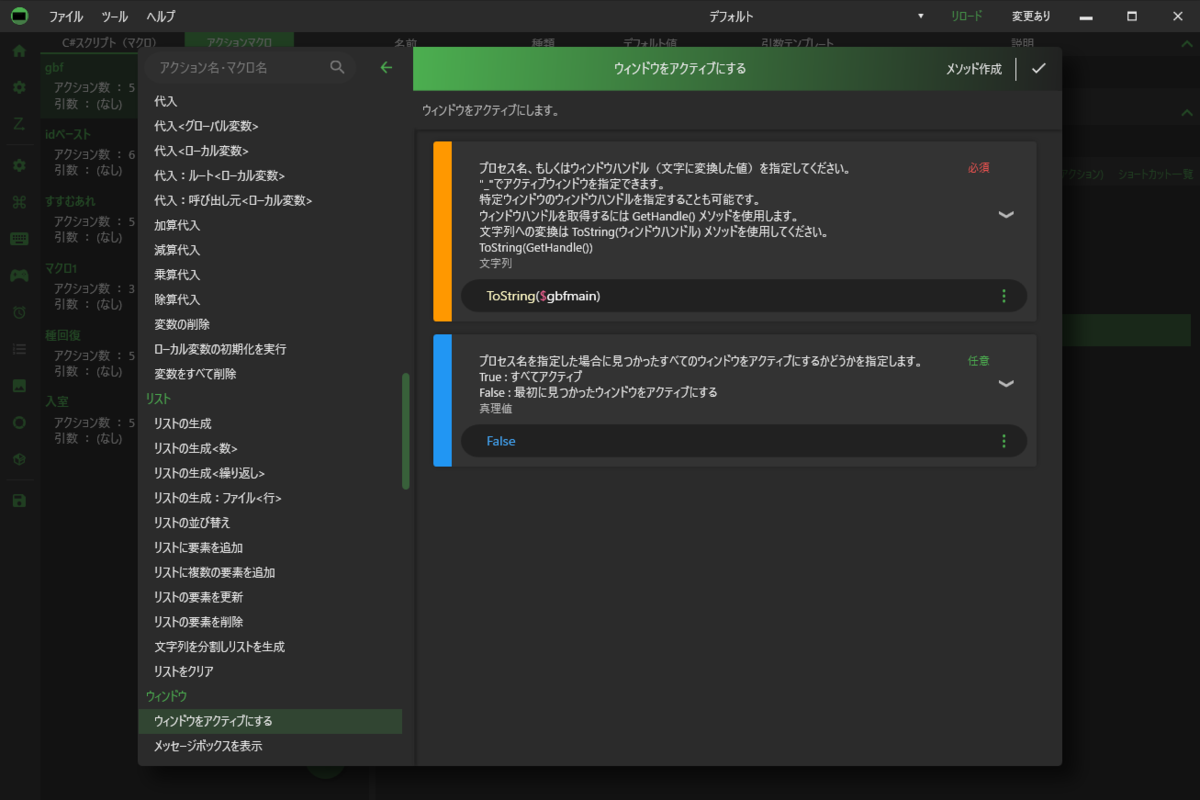Image resolution: width=1200 pixels, height=800 pixels.
Task: Click the action list vertical scrollbar
Action: [x=405, y=431]
